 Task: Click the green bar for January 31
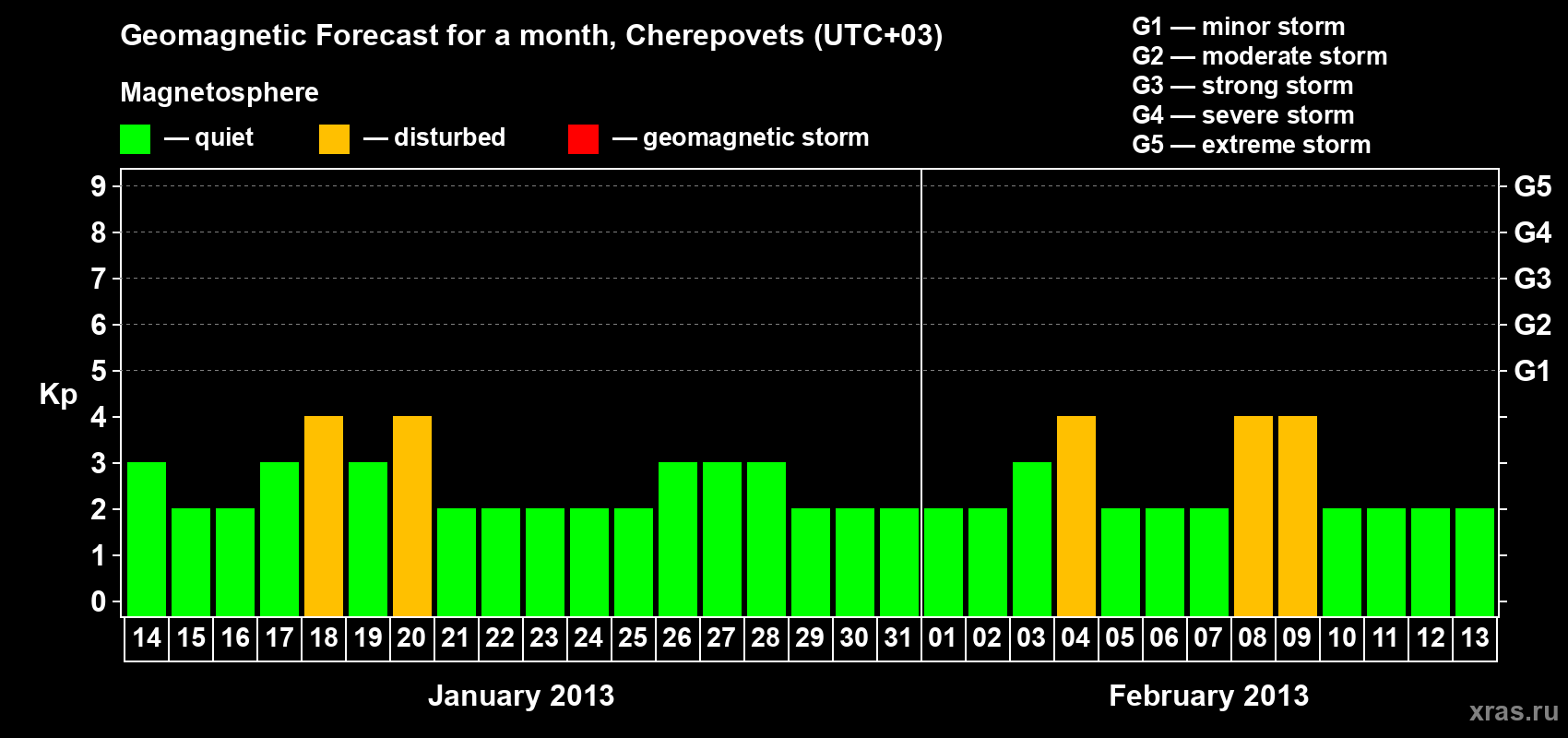(899, 562)
